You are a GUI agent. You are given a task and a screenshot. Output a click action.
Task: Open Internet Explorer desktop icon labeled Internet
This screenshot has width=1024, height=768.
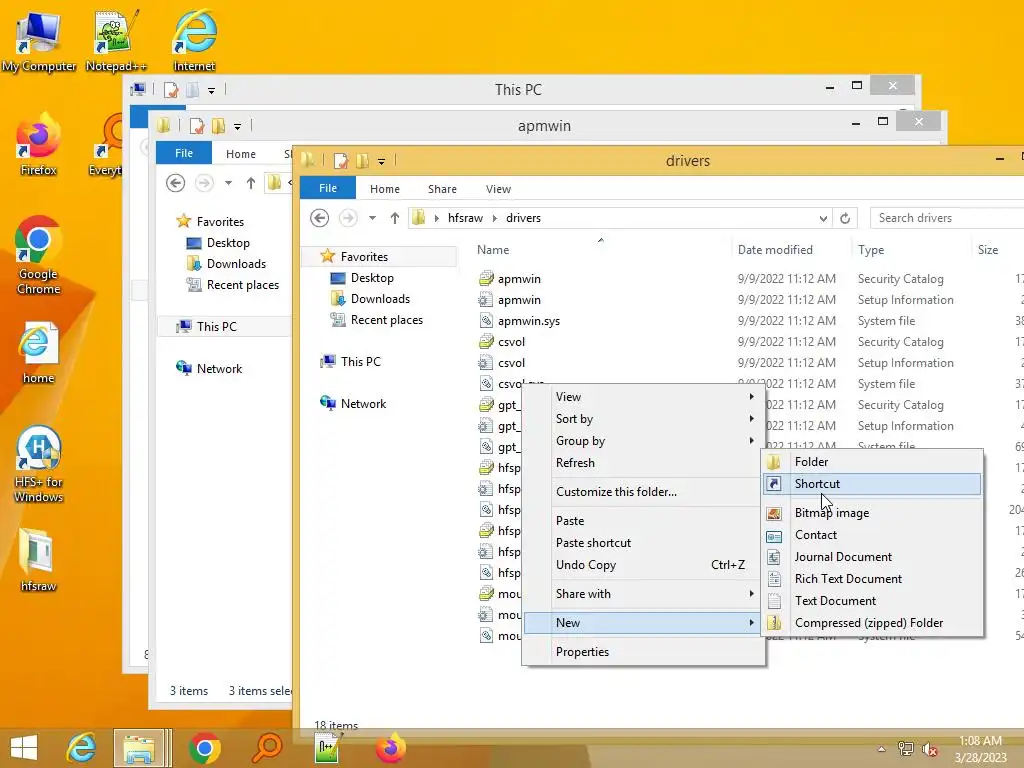pyautogui.click(x=194, y=40)
